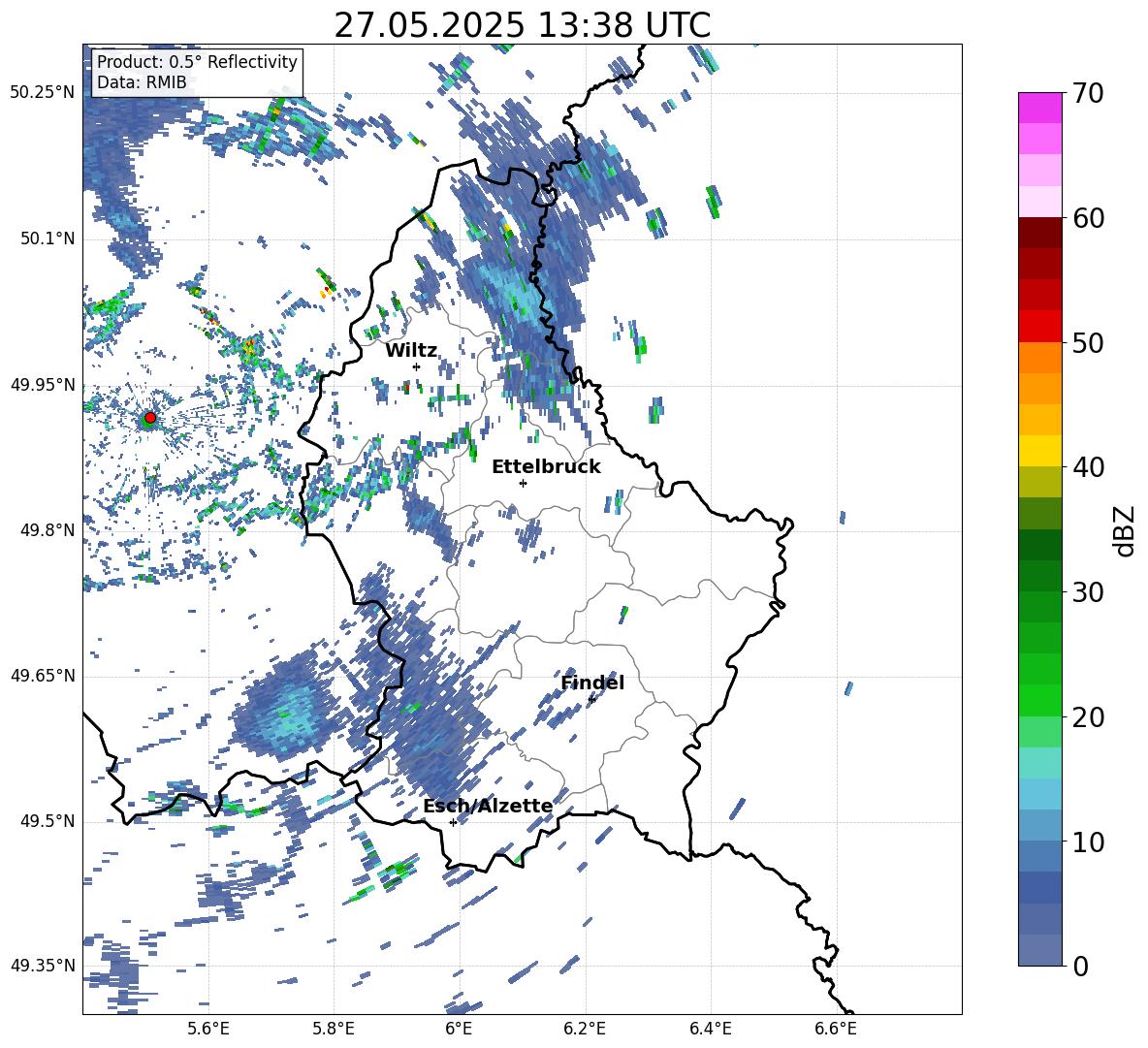Click the Wiltz station cross marker
The image size is (1148, 1048).
tap(417, 366)
